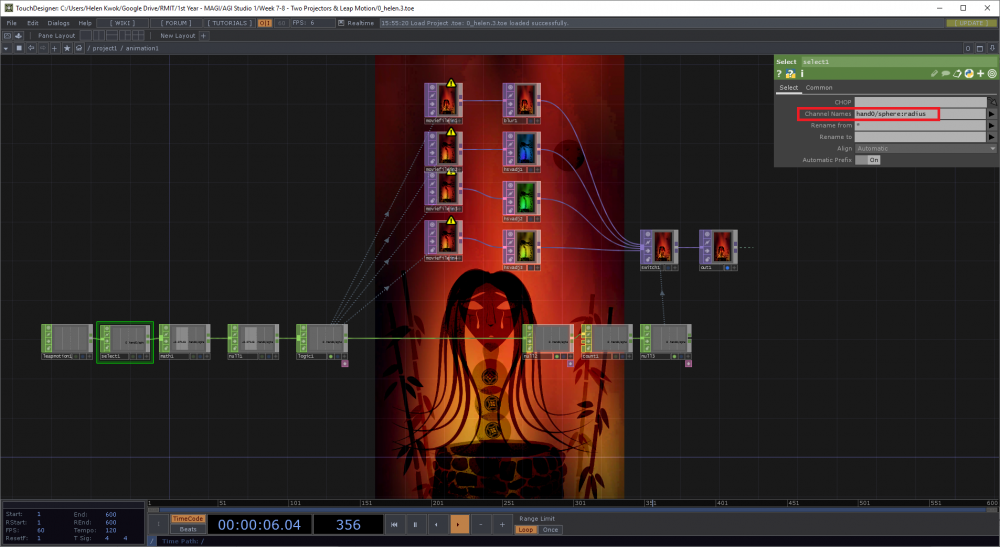
Task: Open the parameter edit pencil icon
Action: tap(934, 74)
